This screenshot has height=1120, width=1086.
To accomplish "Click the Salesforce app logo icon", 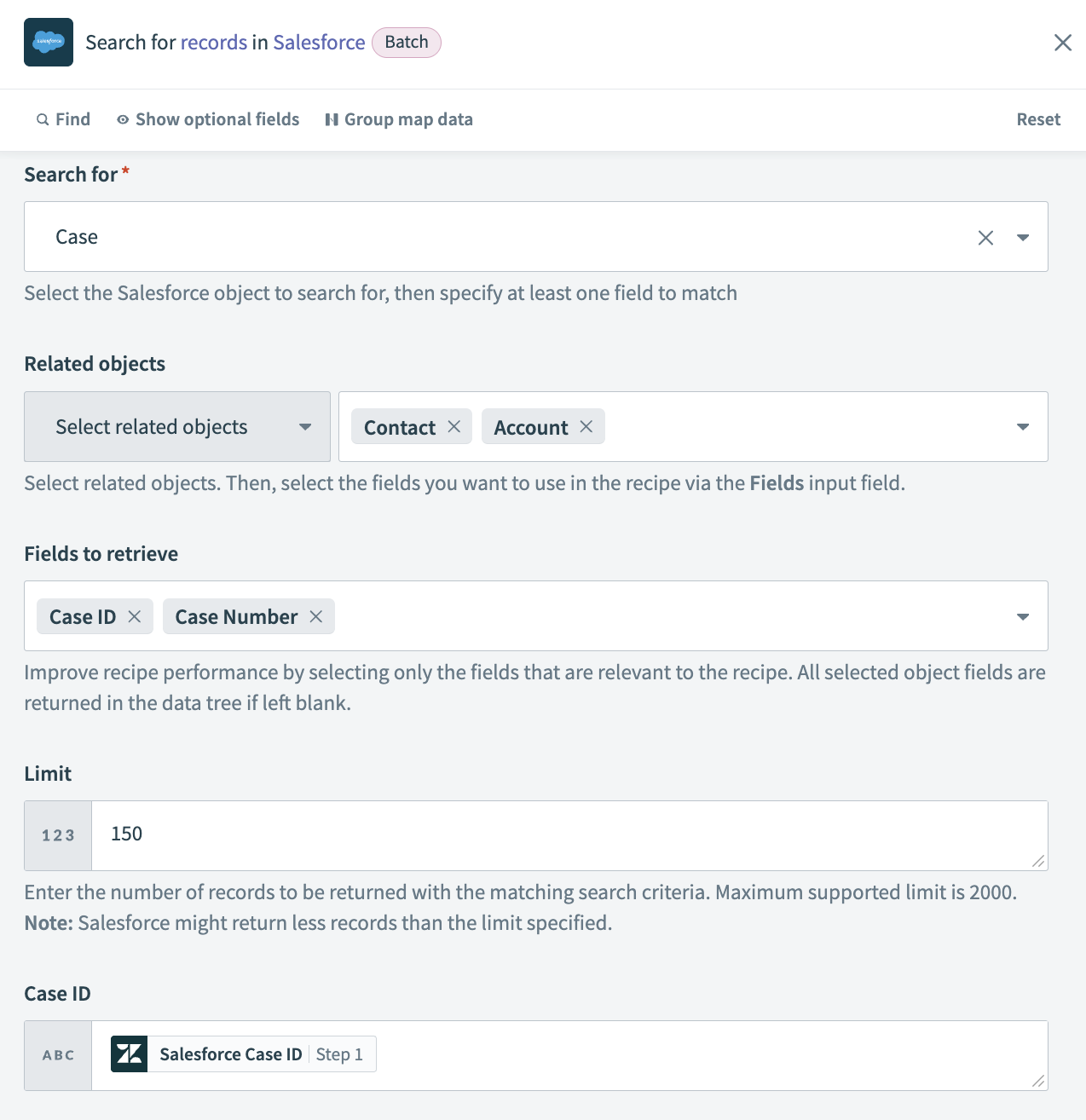I will [49, 42].
